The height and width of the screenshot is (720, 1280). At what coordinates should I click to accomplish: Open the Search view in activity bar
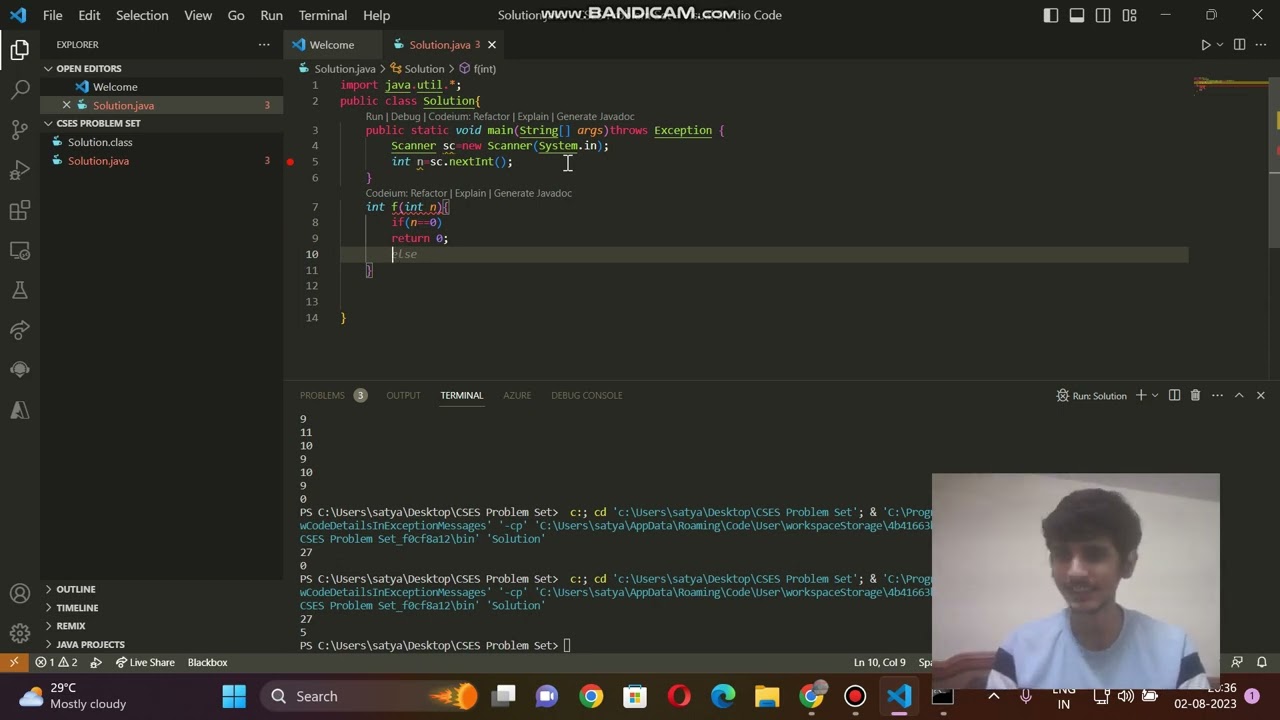tap(20, 90)
